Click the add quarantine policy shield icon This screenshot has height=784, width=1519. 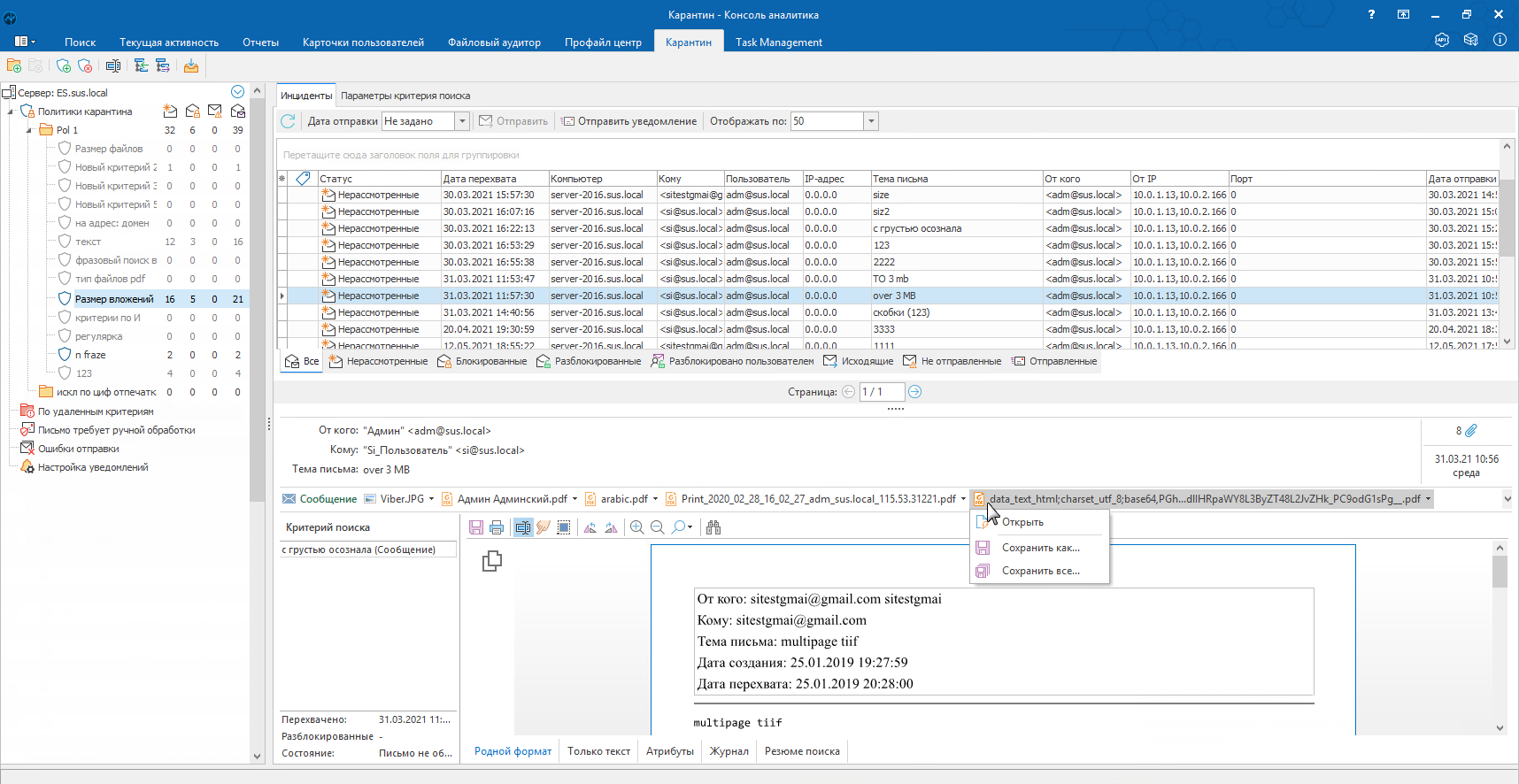(x=63, y=65)
